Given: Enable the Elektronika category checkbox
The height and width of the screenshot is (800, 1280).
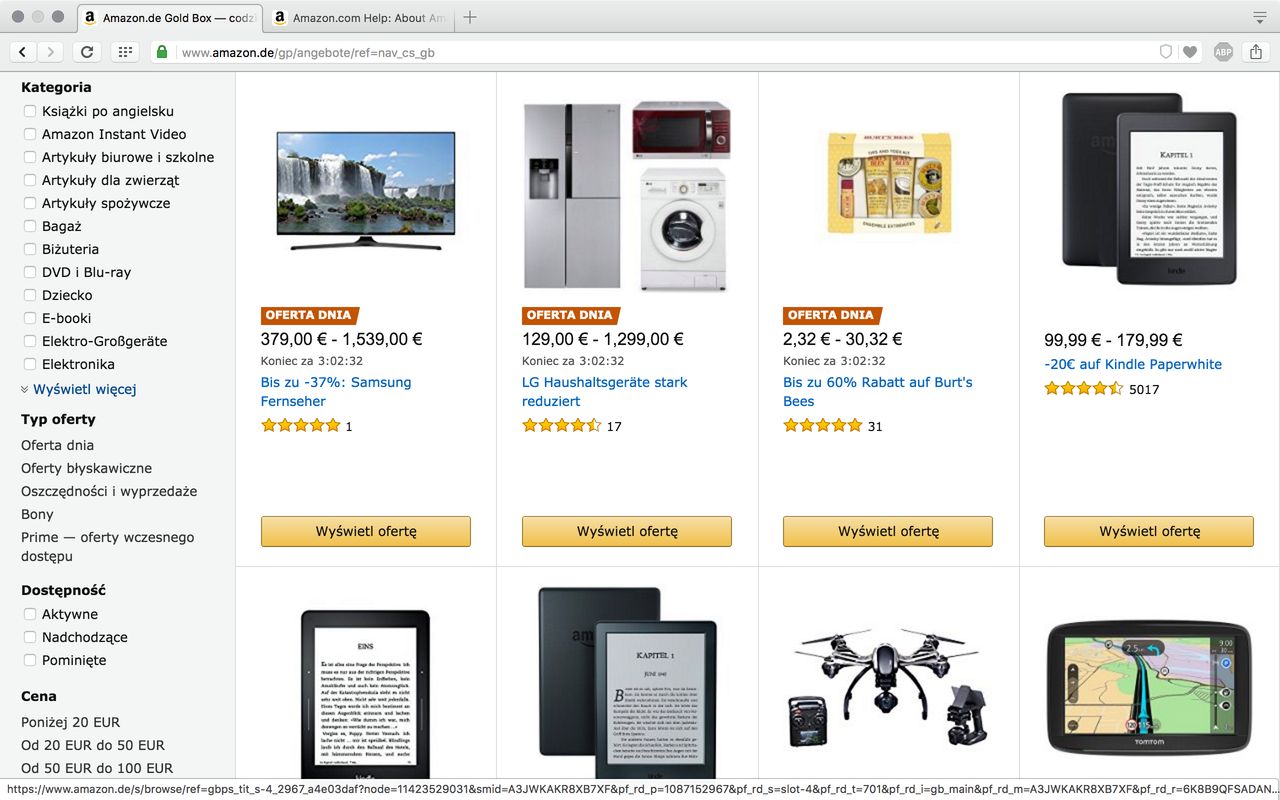Looking at the screenshot, I should tap(30, 364).
